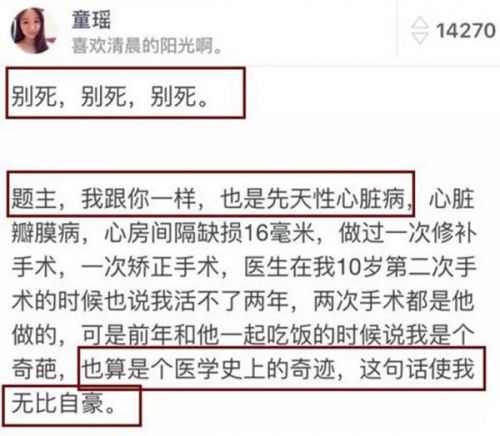Click the boxed text 别死，别死，别死。
Screen dimensions: 500x436
point(110,97)
